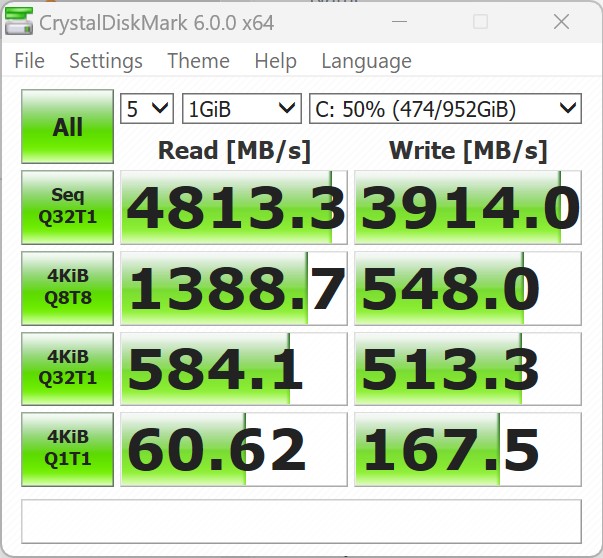Open the drive dropdown showing C: 50%
Image resolution: width=603 pixels, height=558 pixels.
pyautogui.click(x=445, y=109)
